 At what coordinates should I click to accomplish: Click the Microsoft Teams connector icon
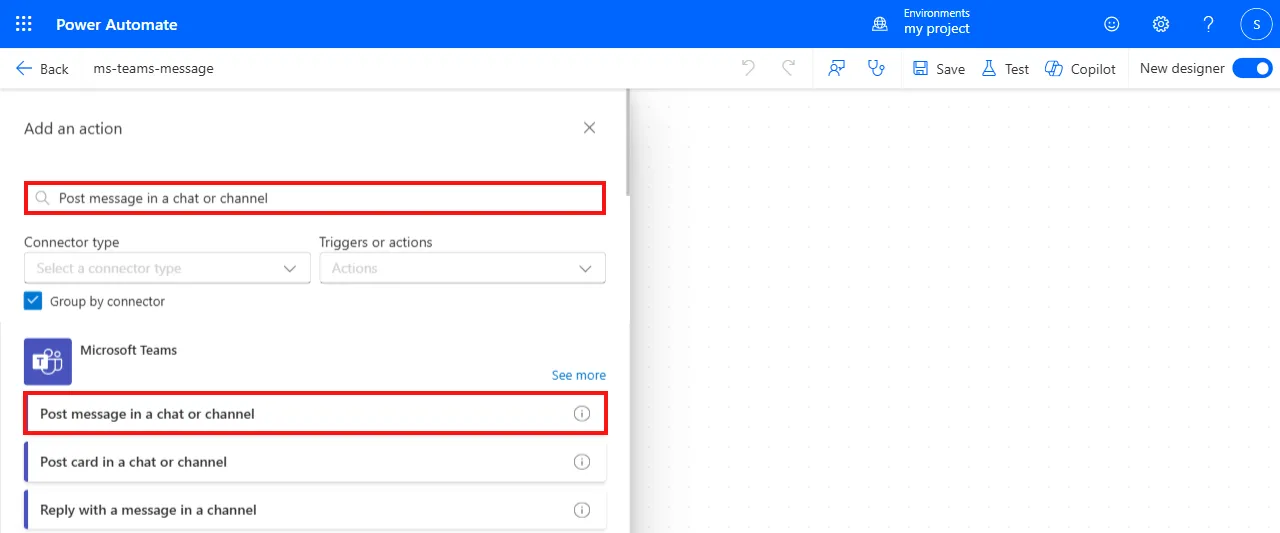tap(48, 362)
